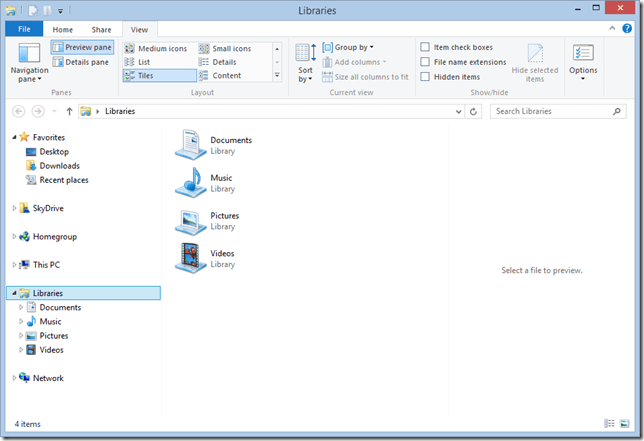Expand Documents under Libraries tree
Screen dimensions: 644x441
coord(21,307)
